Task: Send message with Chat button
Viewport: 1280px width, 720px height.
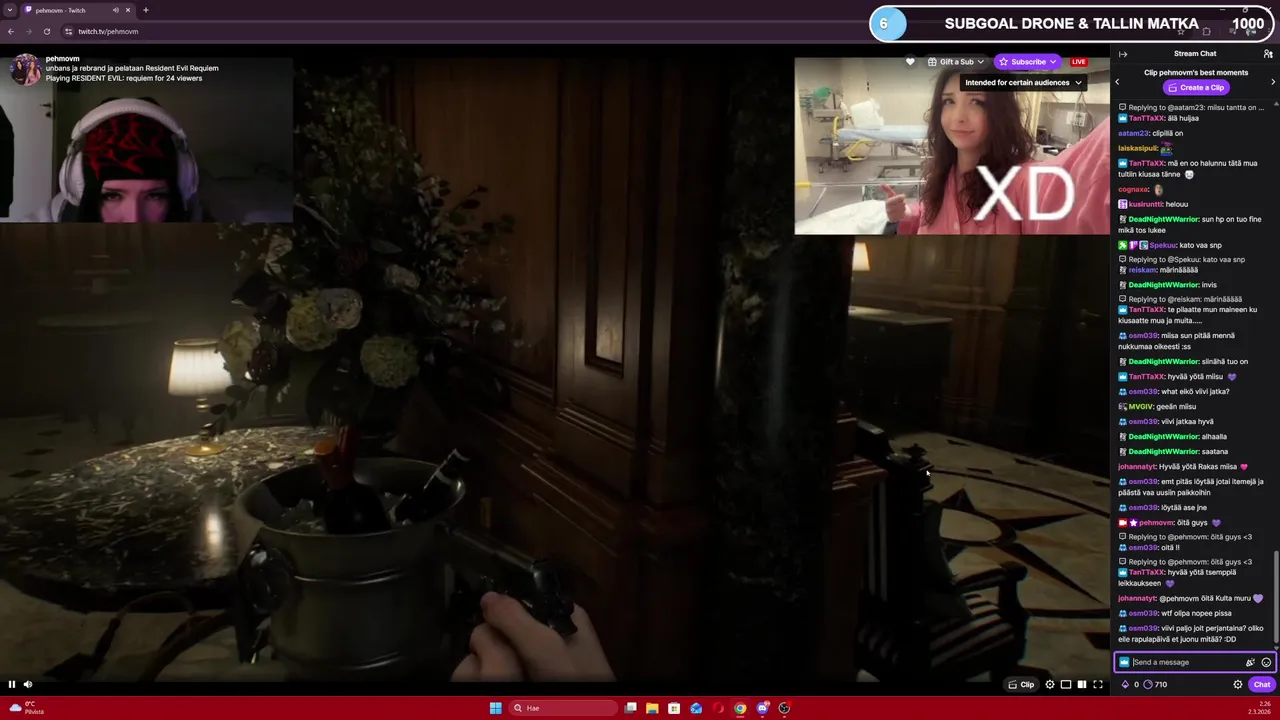Action: click(x=1262, y=685)
